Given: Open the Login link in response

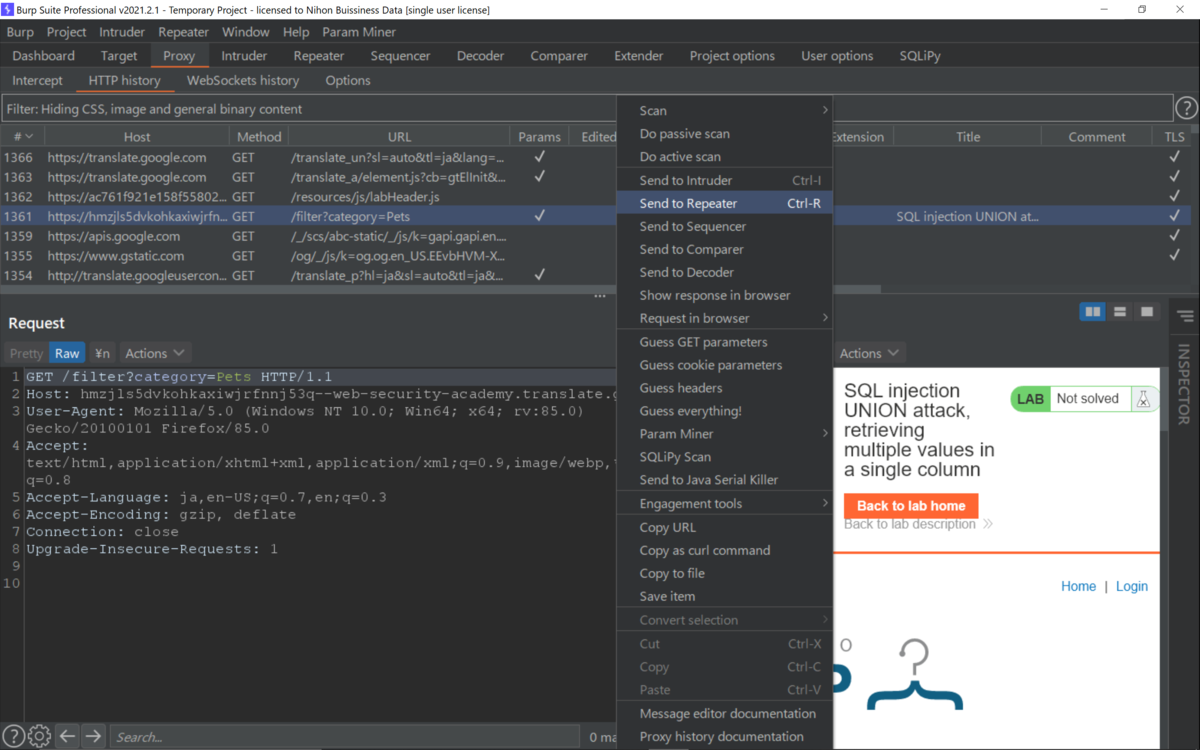Looking at the screenshot, I should pos(1132,586).
